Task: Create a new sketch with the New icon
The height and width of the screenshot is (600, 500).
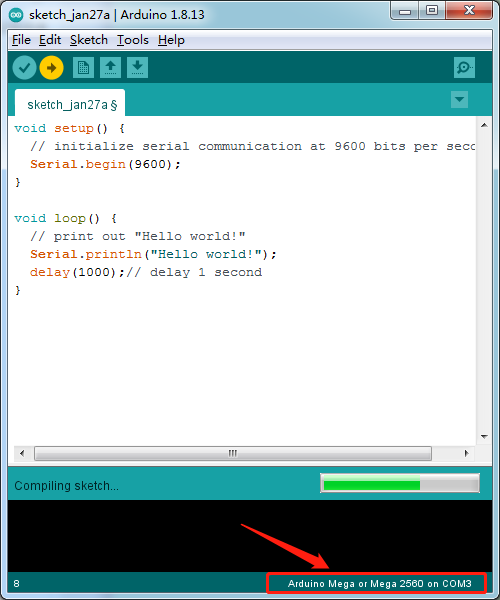Action: pos(83,68)
